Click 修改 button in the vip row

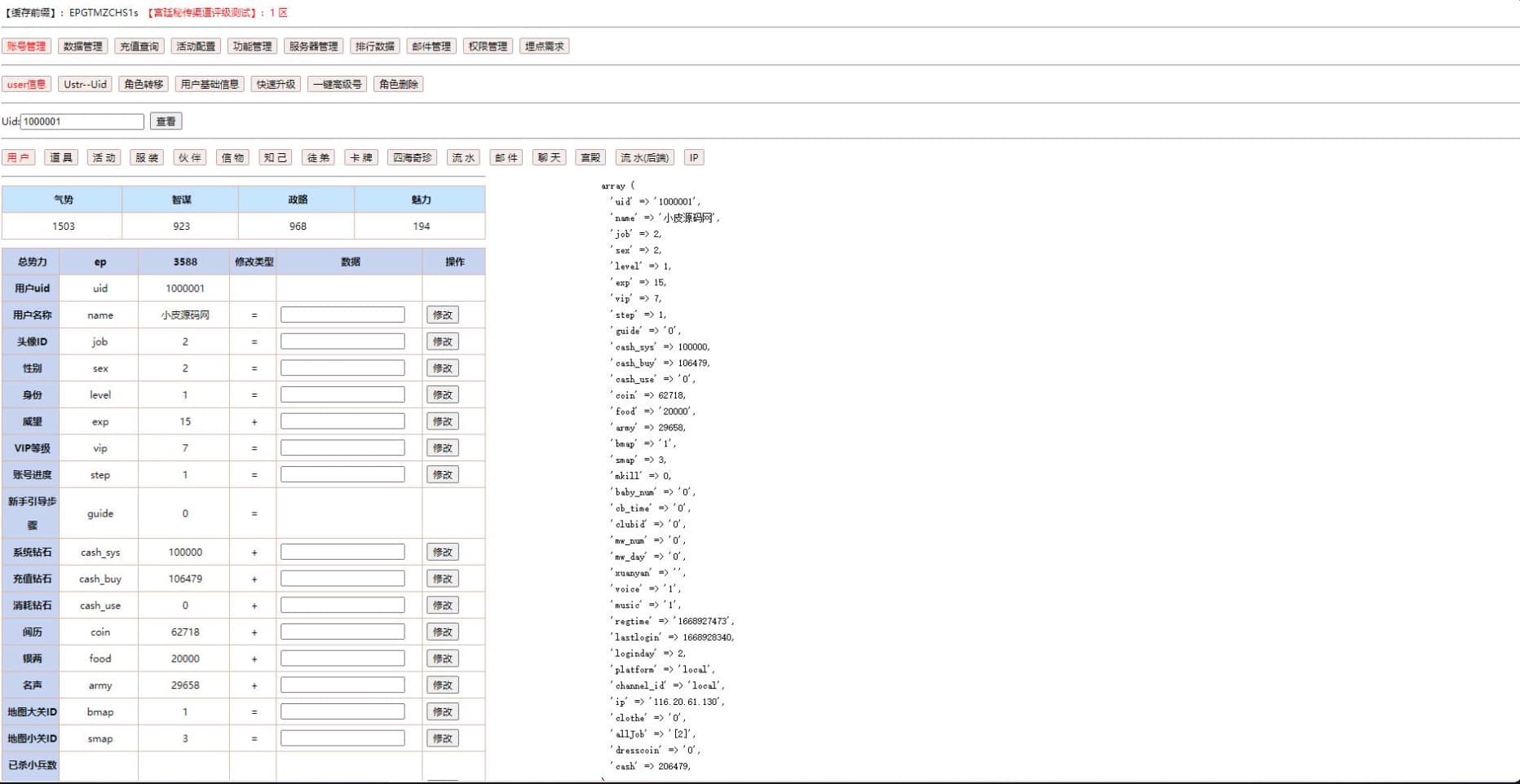(442, 448)
